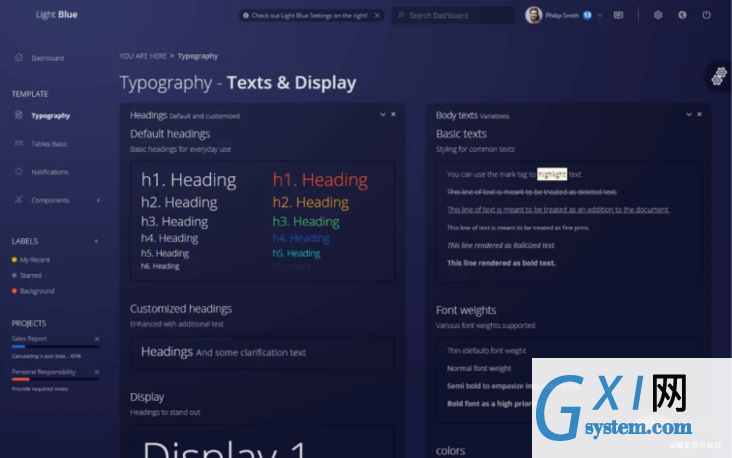Add a new label with plus icon
732x458 pixels.
click(x=96, y=241)
